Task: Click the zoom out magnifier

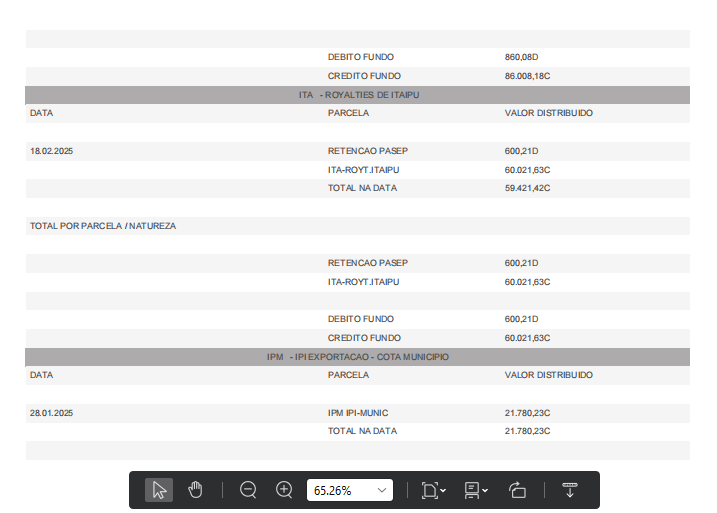Action: click(248, 490)
